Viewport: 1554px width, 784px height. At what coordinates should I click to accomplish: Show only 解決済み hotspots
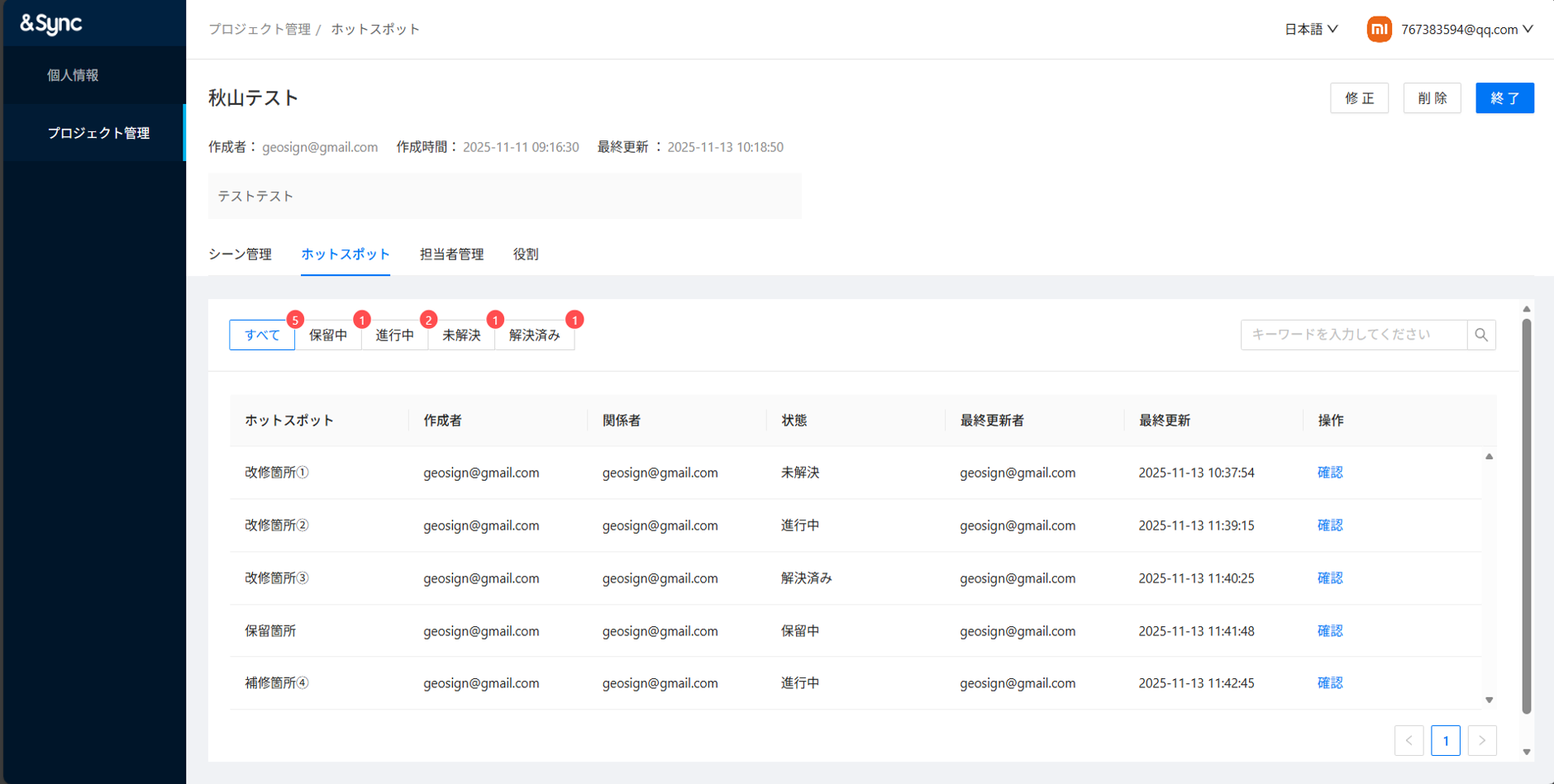(x=534, y=335)
